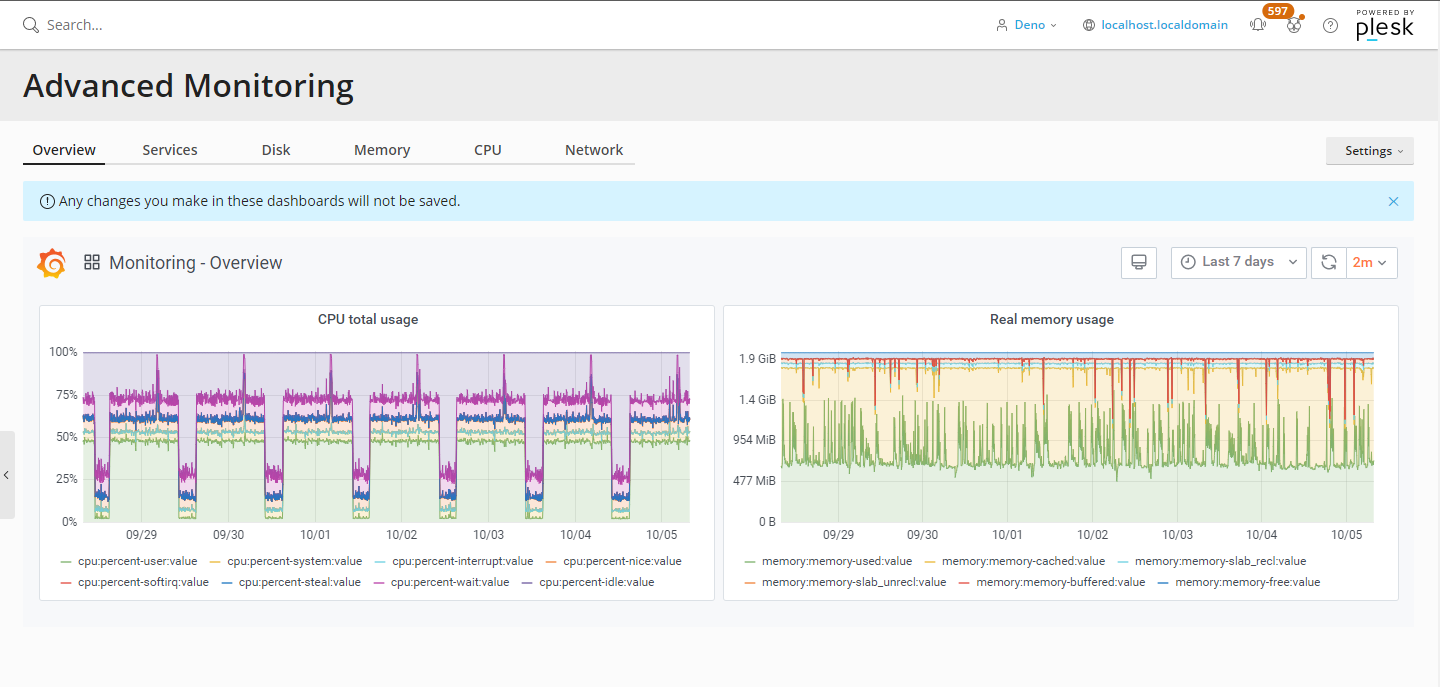Open the Deno user account menu
Viewport: 1440px width, 687px height.
[1028, 25]
